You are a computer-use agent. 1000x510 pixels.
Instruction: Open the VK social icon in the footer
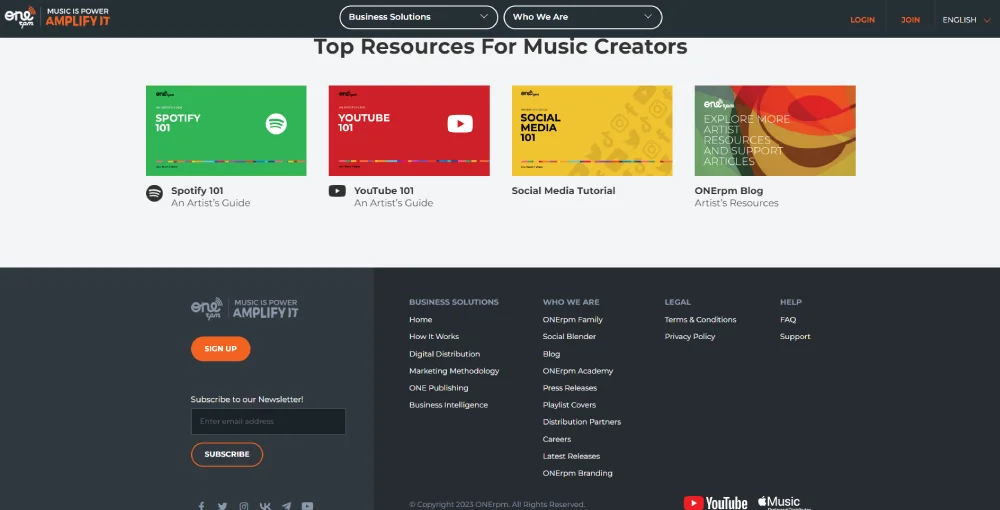(265, 506)
